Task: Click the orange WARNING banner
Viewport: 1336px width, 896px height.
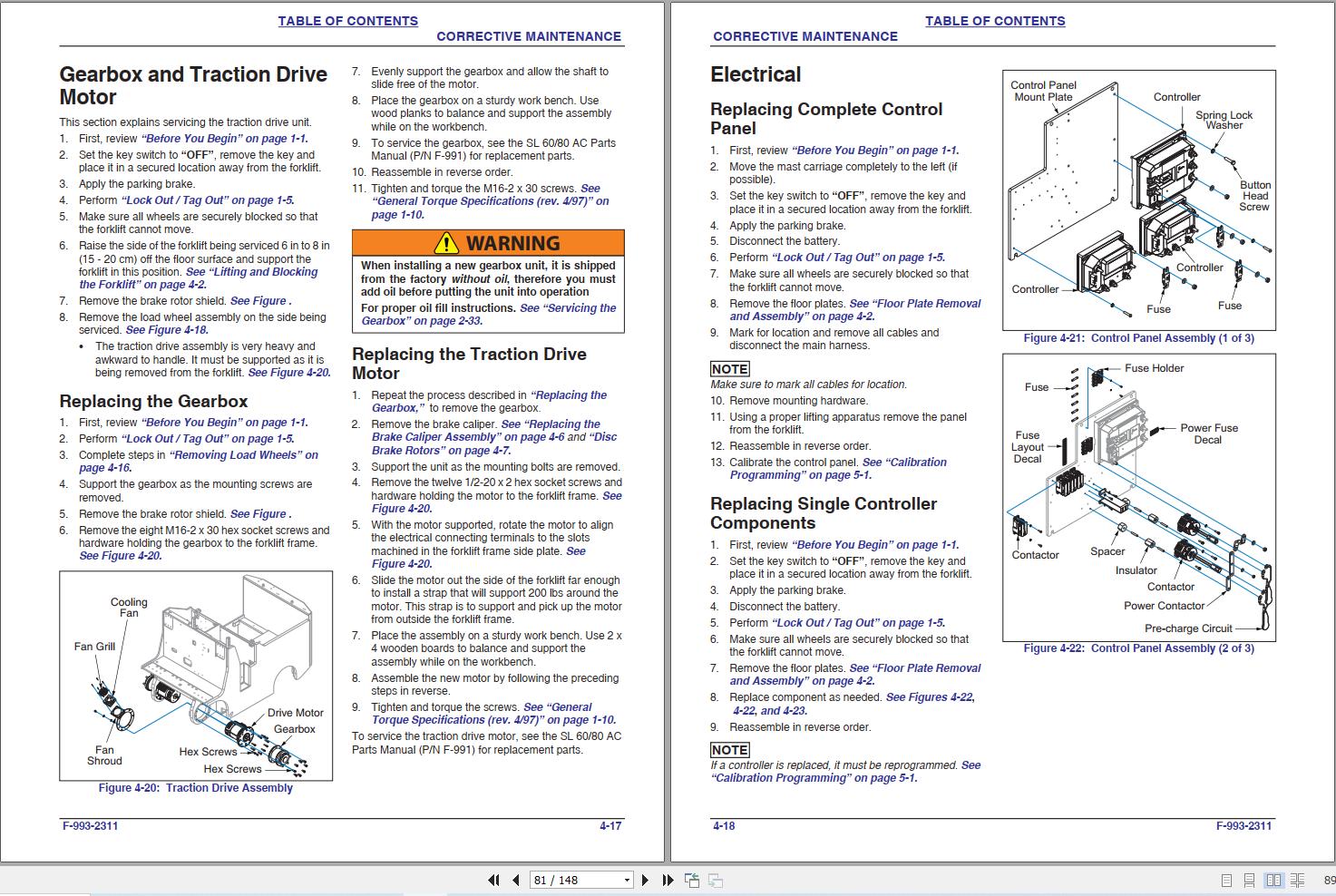Action: pyautogui.click(x=488, y=242)
